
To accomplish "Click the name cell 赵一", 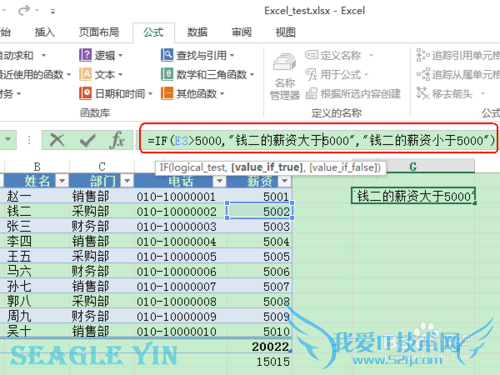I will [x=36, y=196].
